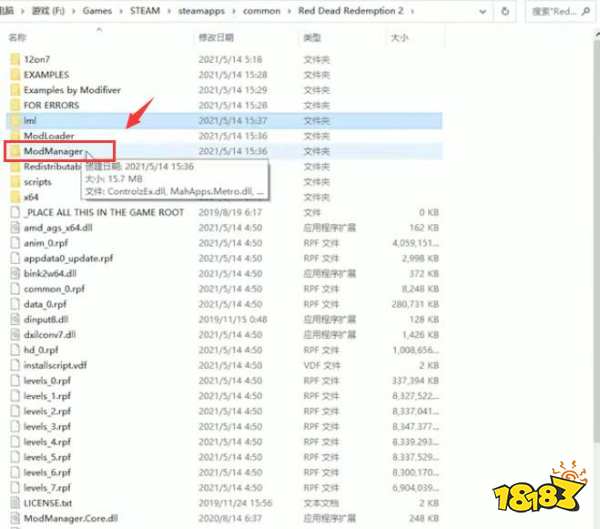This screenshot has width=600, height=529.
Task: Select the levels_4.rpf file name
Action: coord(47,442)
